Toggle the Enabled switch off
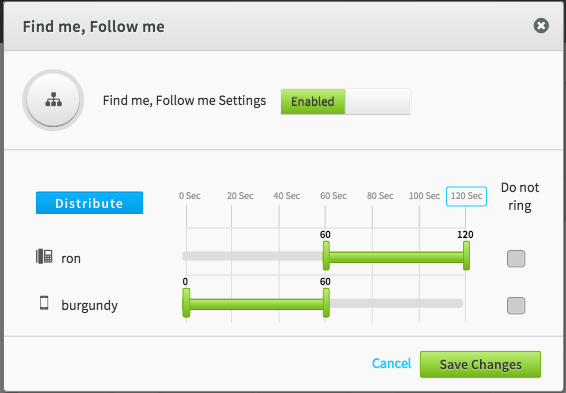This screenshot has height=393, width=566. [346, 101]
